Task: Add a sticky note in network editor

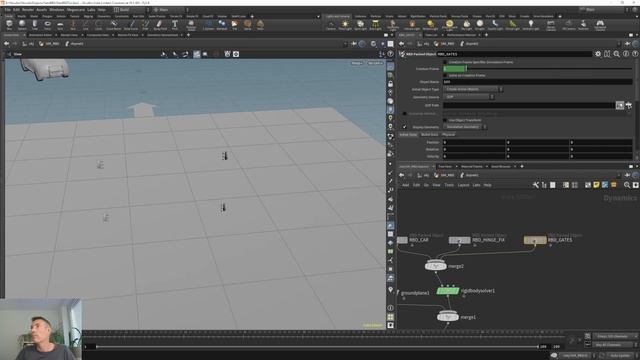Action: 596,185
